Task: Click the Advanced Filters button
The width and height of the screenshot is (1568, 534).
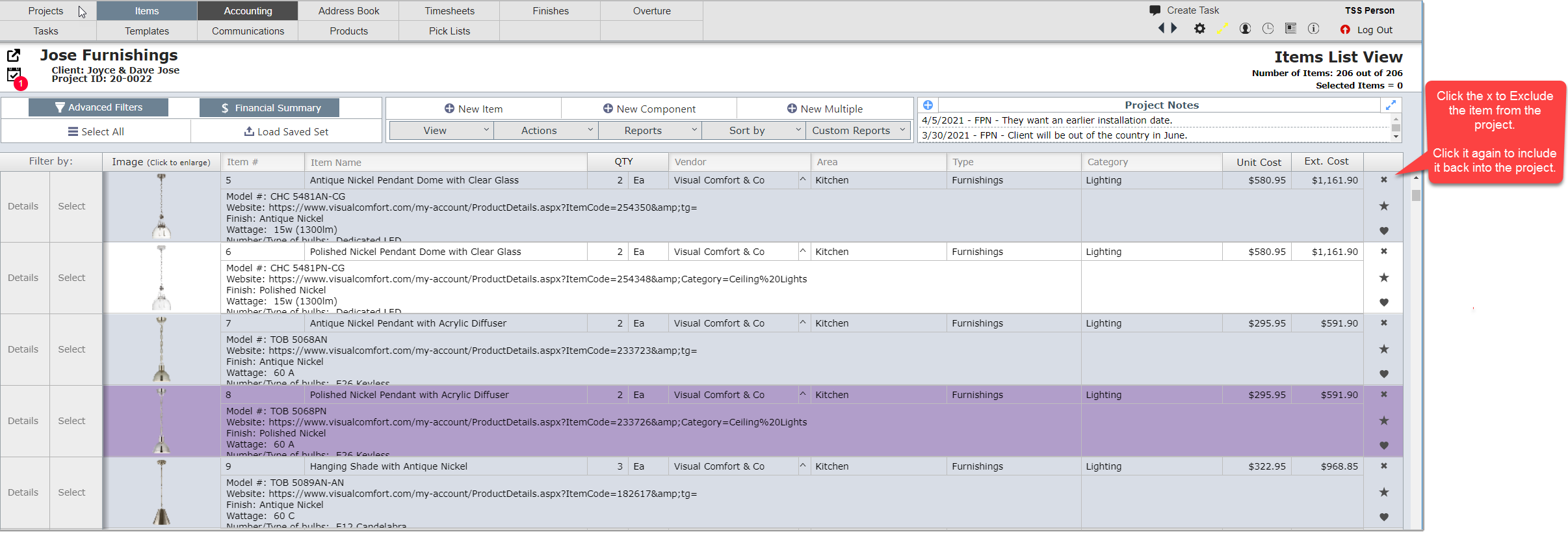Action: pyautogui.click(x=98, y=107)
